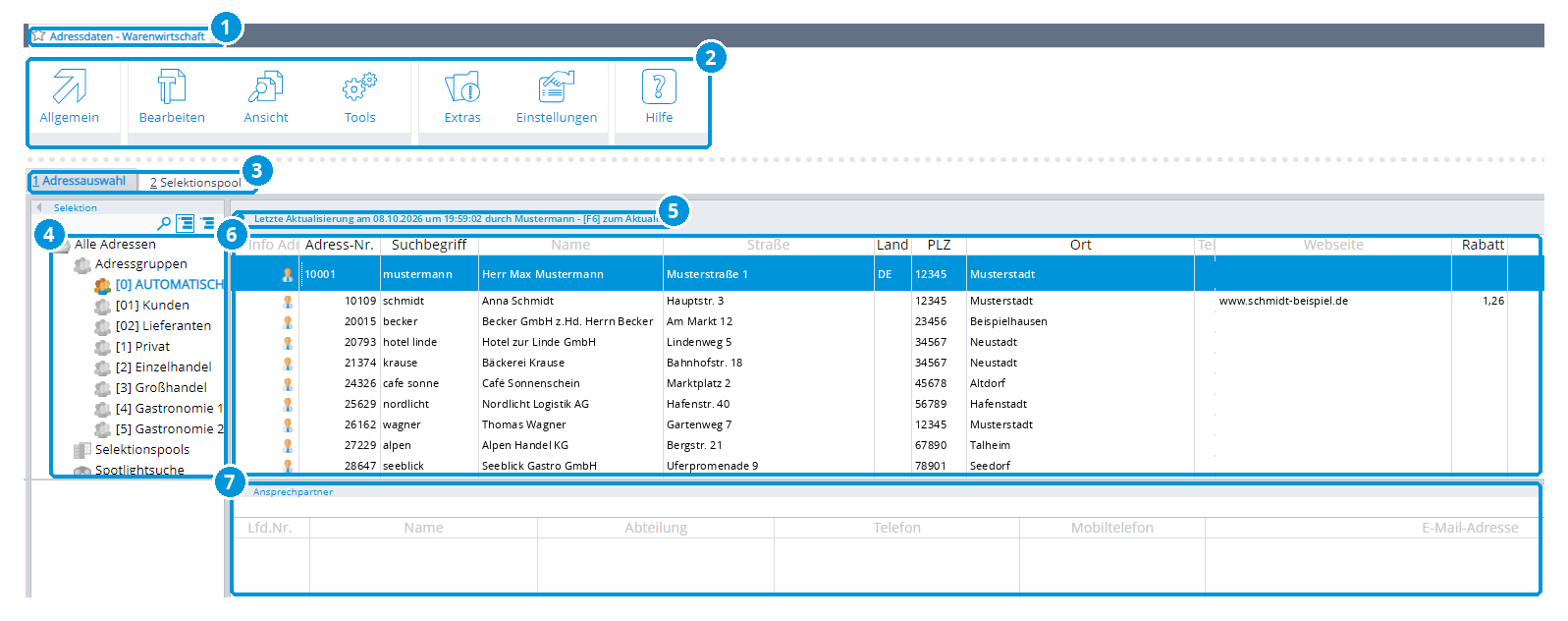Click the group icon next to [3] Großhandel
The height and width of the screenshot is (621, 1568).
pyautogui.click(x=102, y=388)
